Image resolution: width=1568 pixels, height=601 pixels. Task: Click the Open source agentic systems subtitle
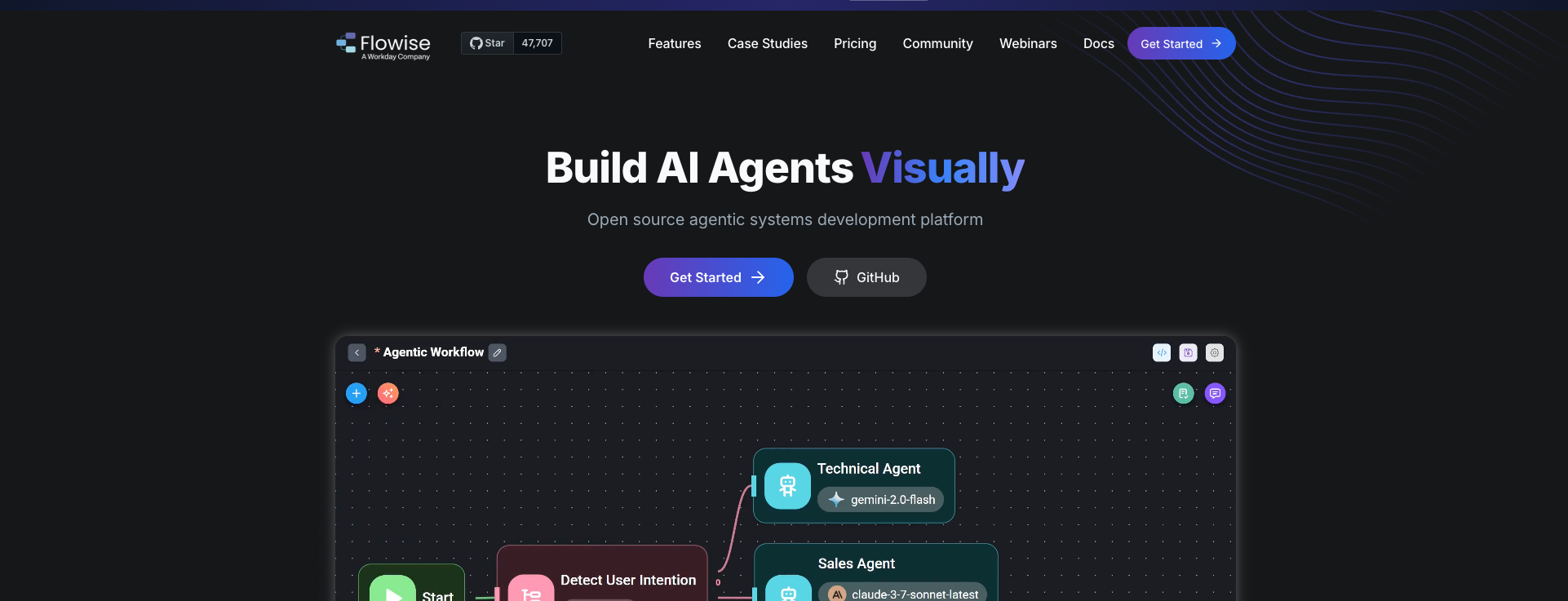pyautogui.click(x=785, y=219)
